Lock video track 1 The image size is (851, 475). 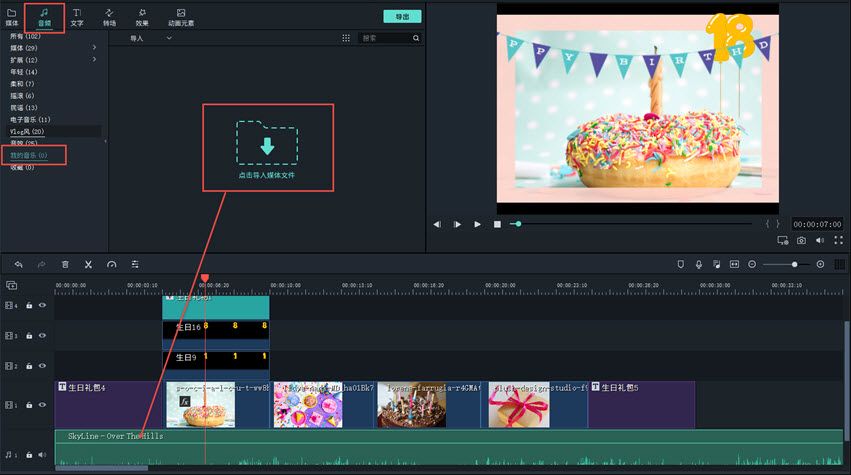click(x=29, y=406)
